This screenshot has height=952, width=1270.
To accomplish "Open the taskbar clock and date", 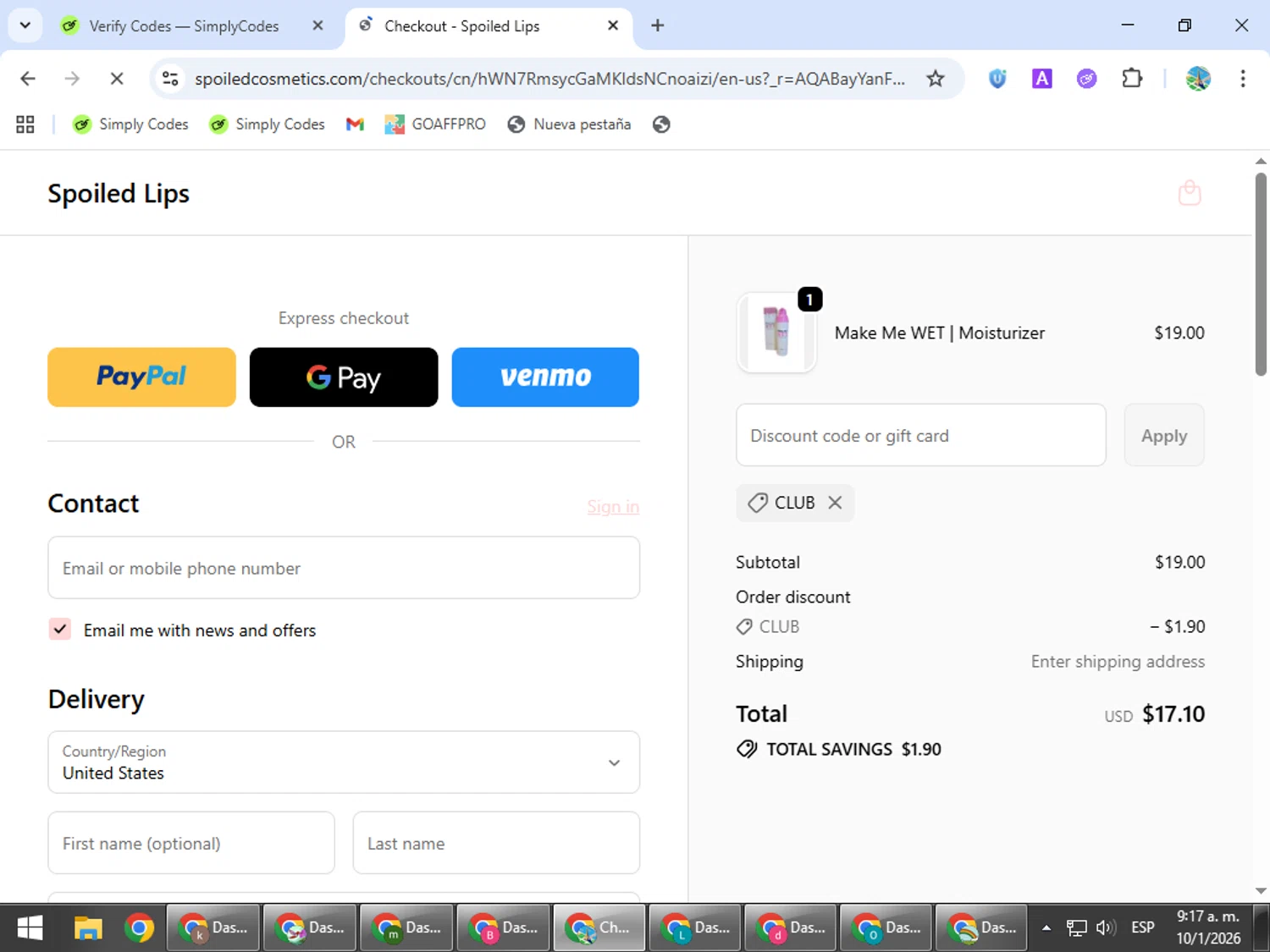I will pos(1208,927).
